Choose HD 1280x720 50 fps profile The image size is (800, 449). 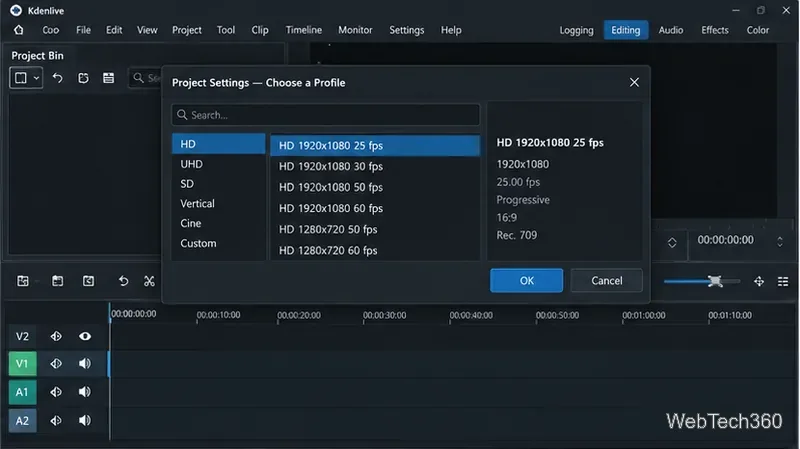click(375, 229)
